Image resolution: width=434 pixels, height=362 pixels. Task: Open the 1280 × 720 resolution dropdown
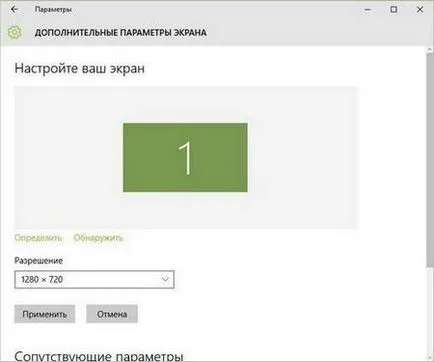pyautogui.click(x=94, y=279)
